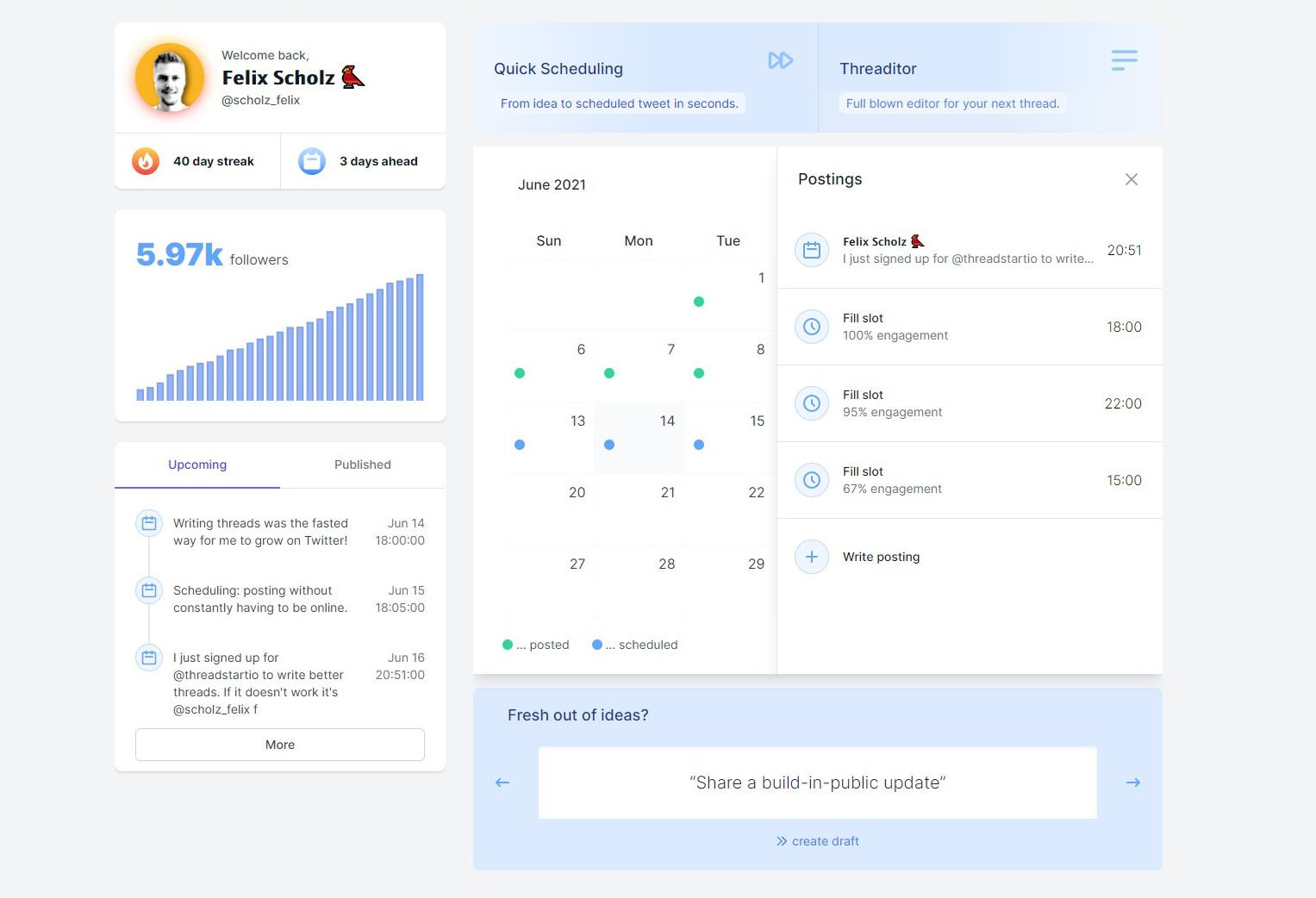Click the right arrow for the next idea
1316x898 pixels.
[1133, 783]
